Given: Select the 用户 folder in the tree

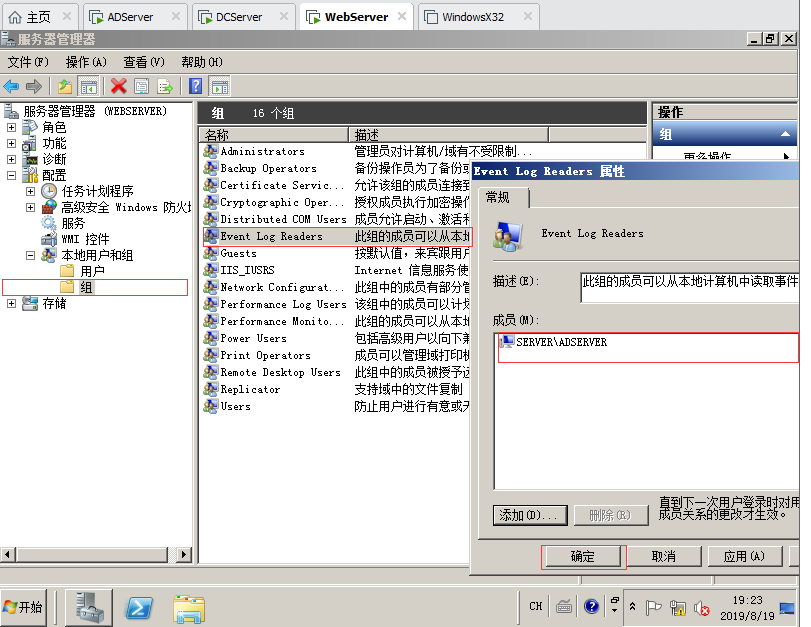Looking at the screenshot, I should pos(92,271).
